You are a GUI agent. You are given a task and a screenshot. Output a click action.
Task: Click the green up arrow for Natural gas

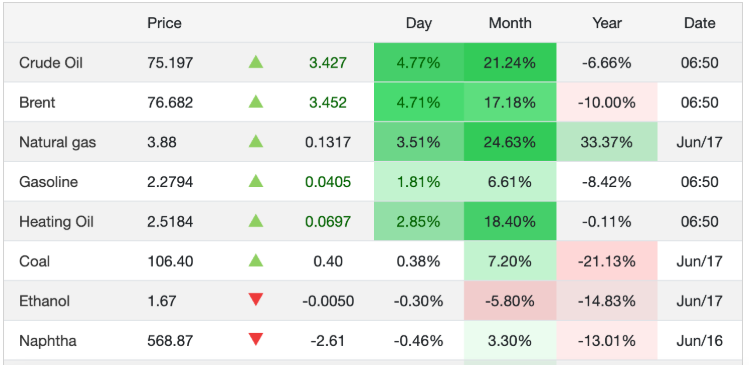[256, 141]
